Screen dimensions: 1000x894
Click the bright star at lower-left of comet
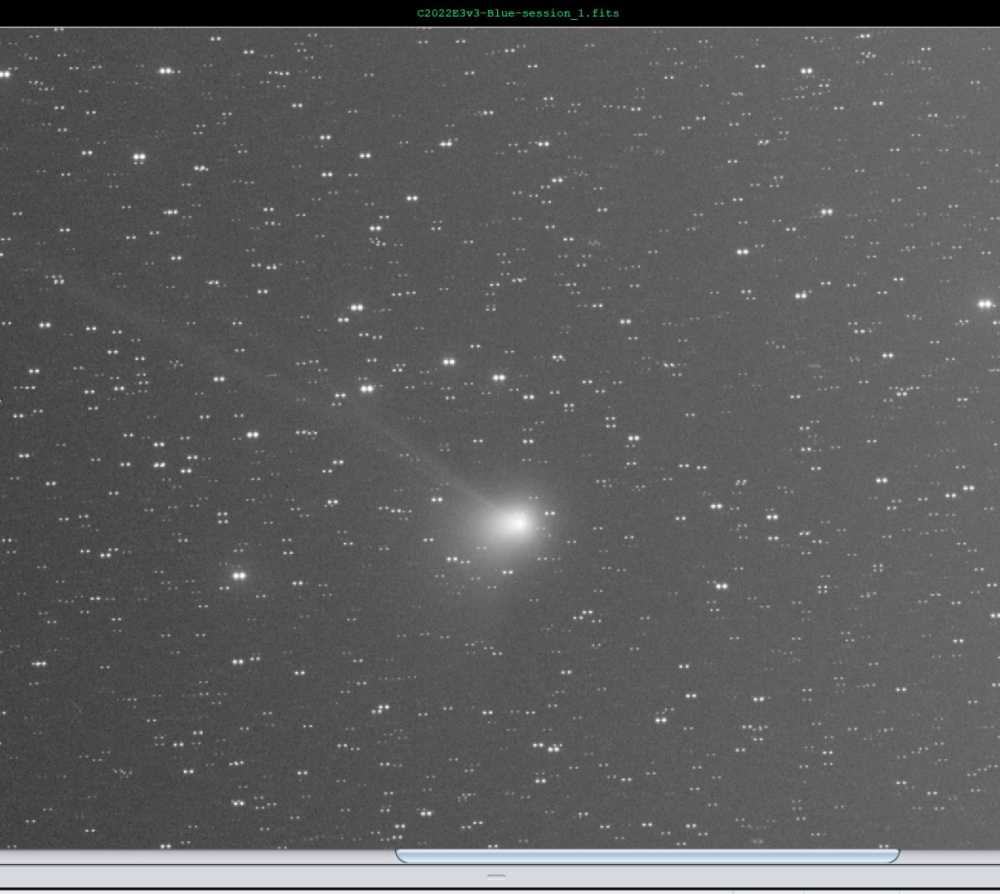(x=239, y=575)
